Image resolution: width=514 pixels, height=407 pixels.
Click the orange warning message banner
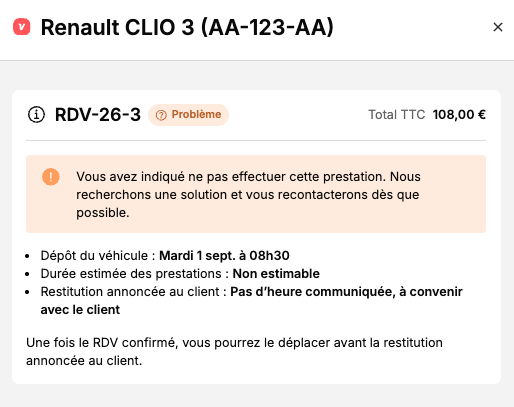click(x=256, y=194)
